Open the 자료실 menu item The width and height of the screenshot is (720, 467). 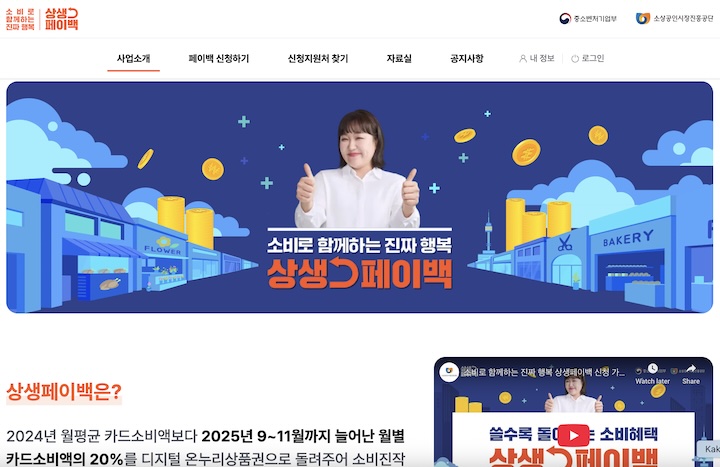399,59
